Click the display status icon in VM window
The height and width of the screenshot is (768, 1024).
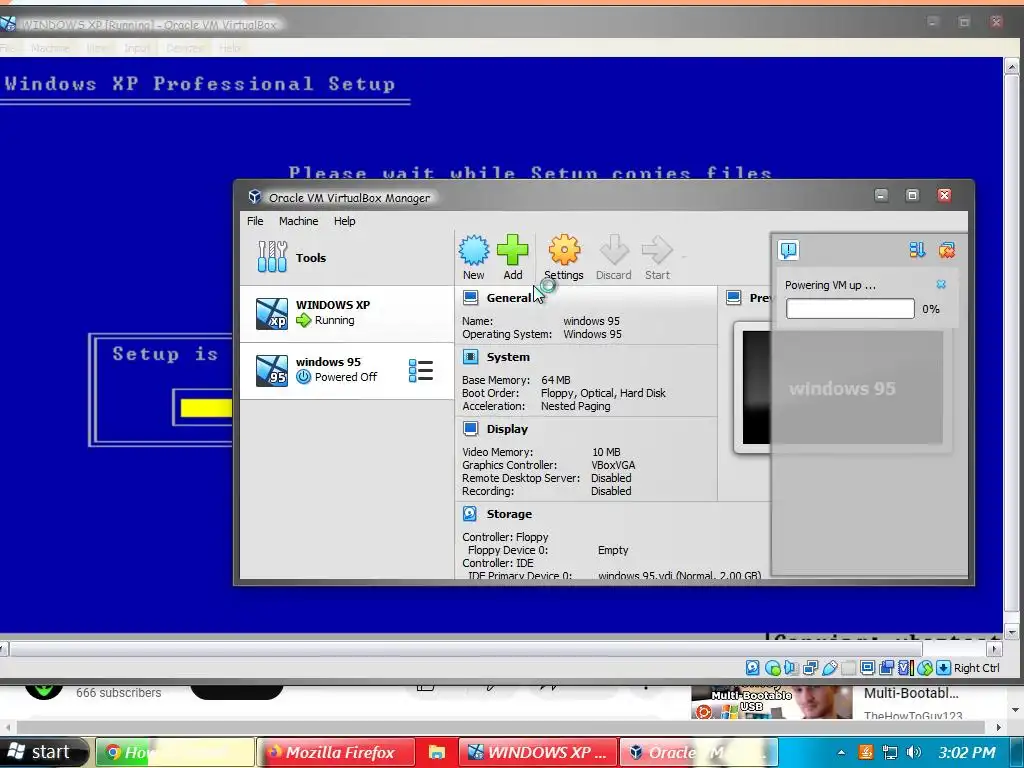[867, 667]
